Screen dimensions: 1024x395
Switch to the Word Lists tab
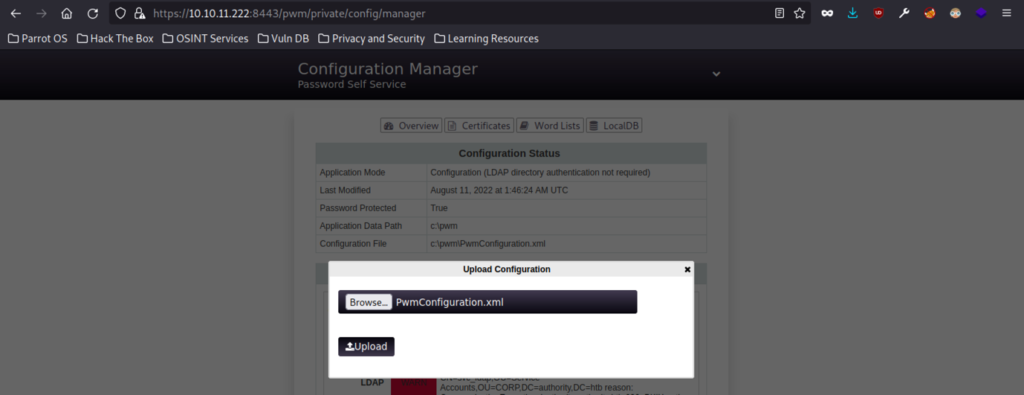point(550,125)
